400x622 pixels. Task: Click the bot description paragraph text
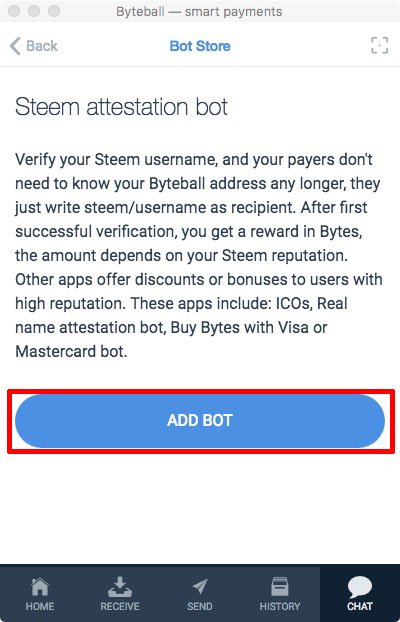click(x=198, y=255)
